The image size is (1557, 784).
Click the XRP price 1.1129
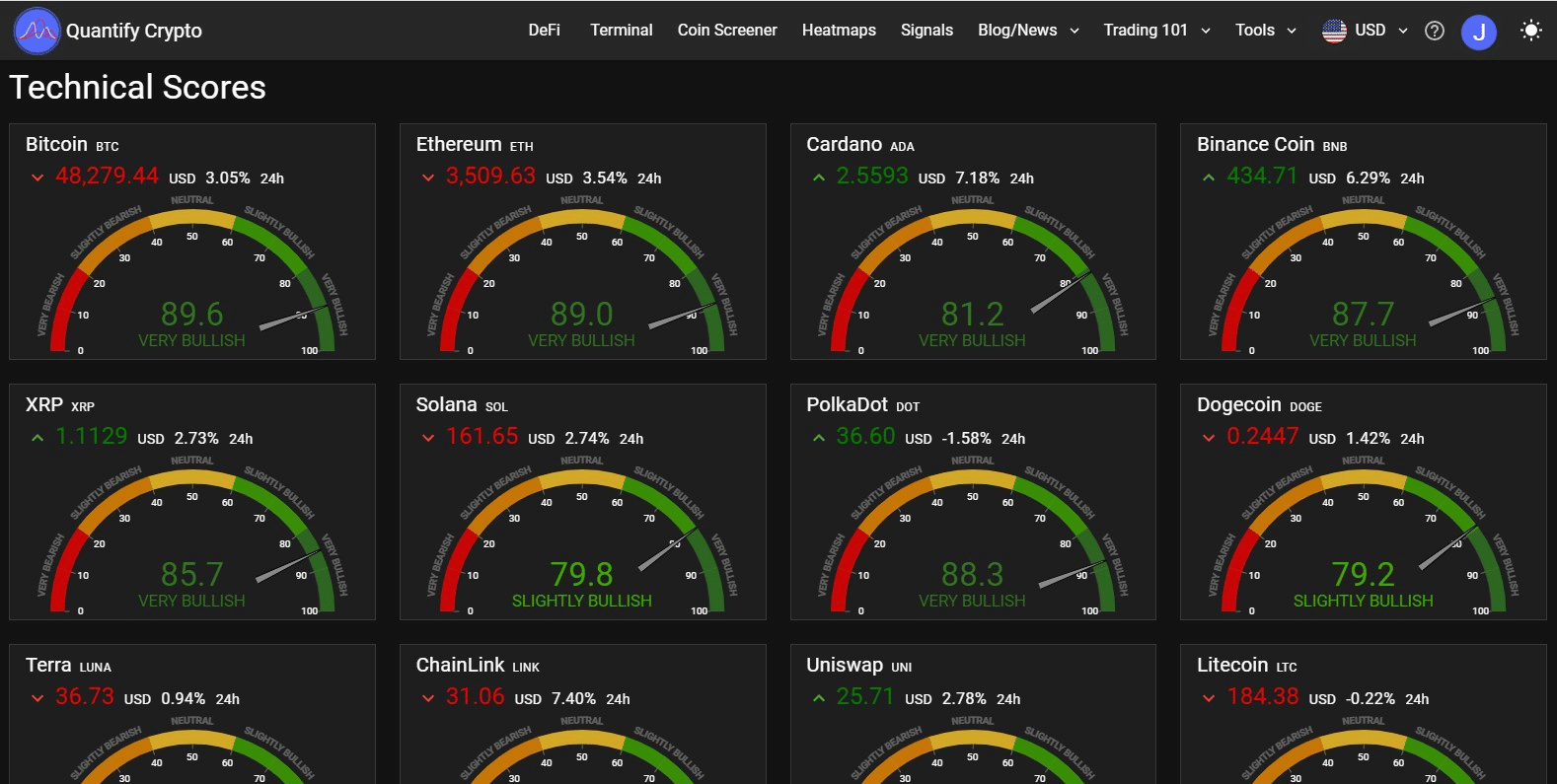click(x=91, y=436)
